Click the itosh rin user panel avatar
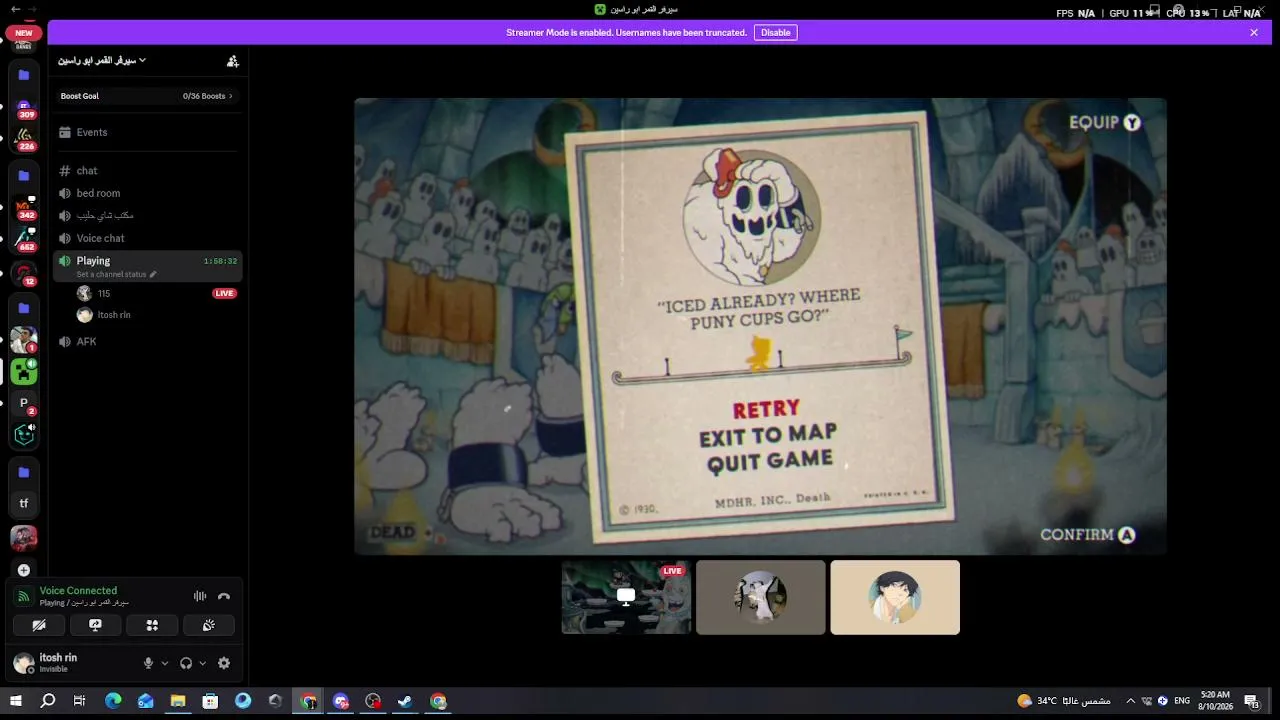Viewport: 1280px width, 720px height. (24, 663)
